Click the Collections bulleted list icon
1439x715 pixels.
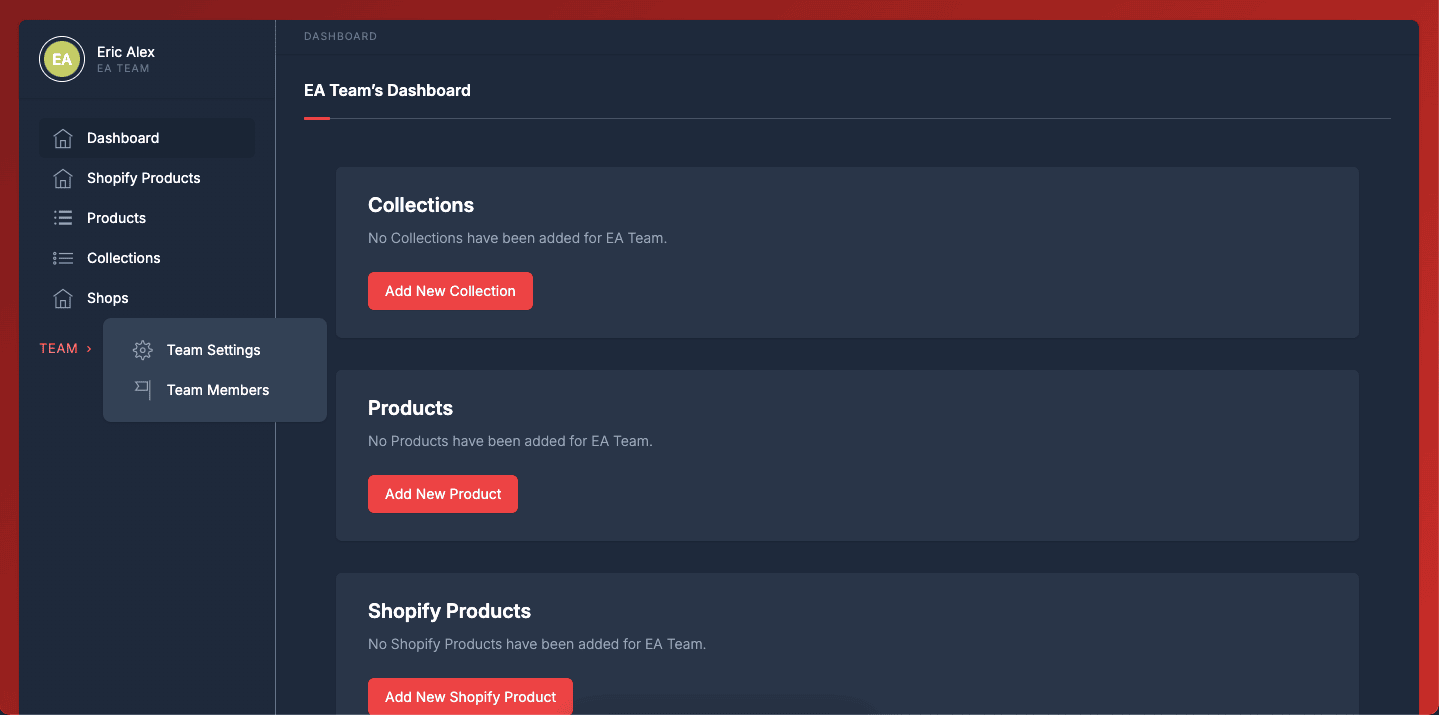coord(63,258)
